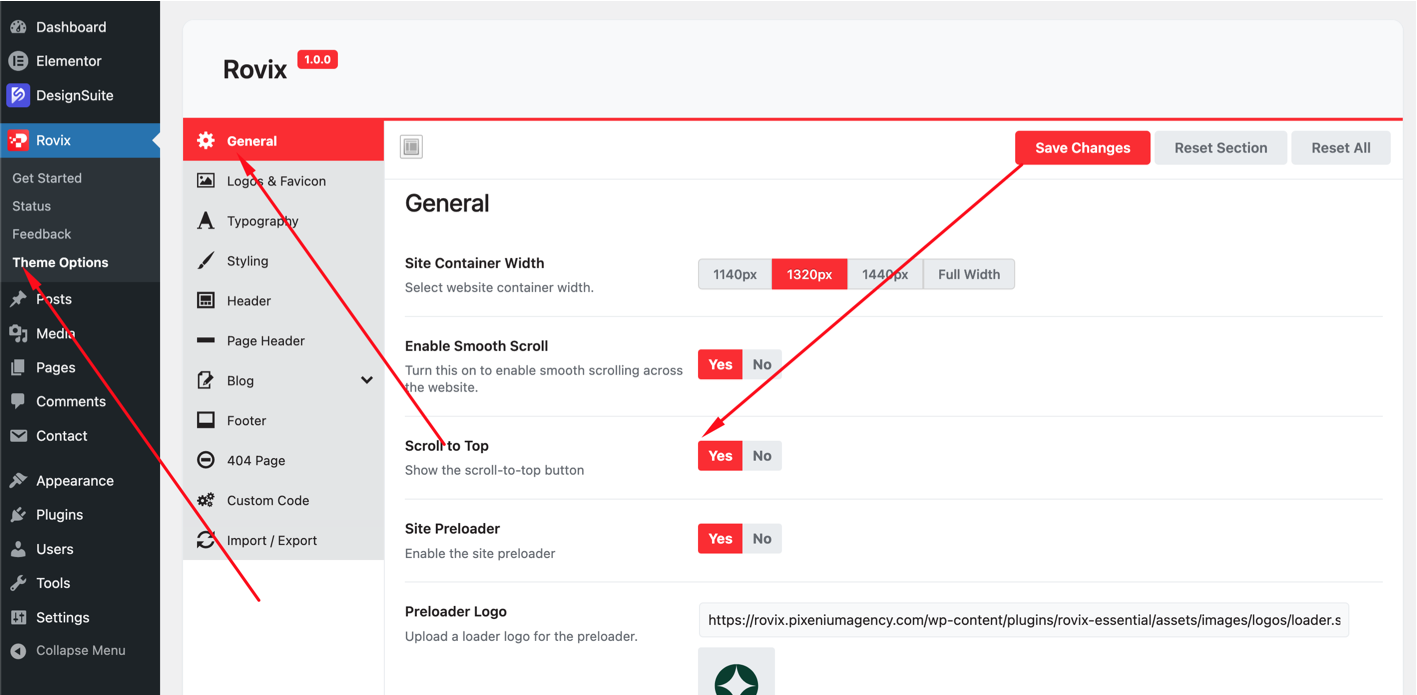Click the expand-all sections icon

coord(411,147)
